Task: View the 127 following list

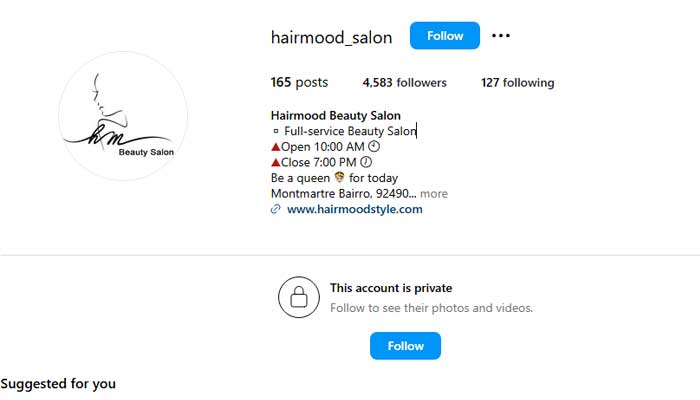Action: [x=517, y=83]
